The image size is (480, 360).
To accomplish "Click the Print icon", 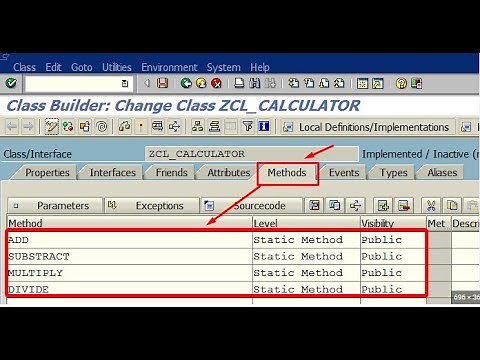I will [x=239, y=83].
